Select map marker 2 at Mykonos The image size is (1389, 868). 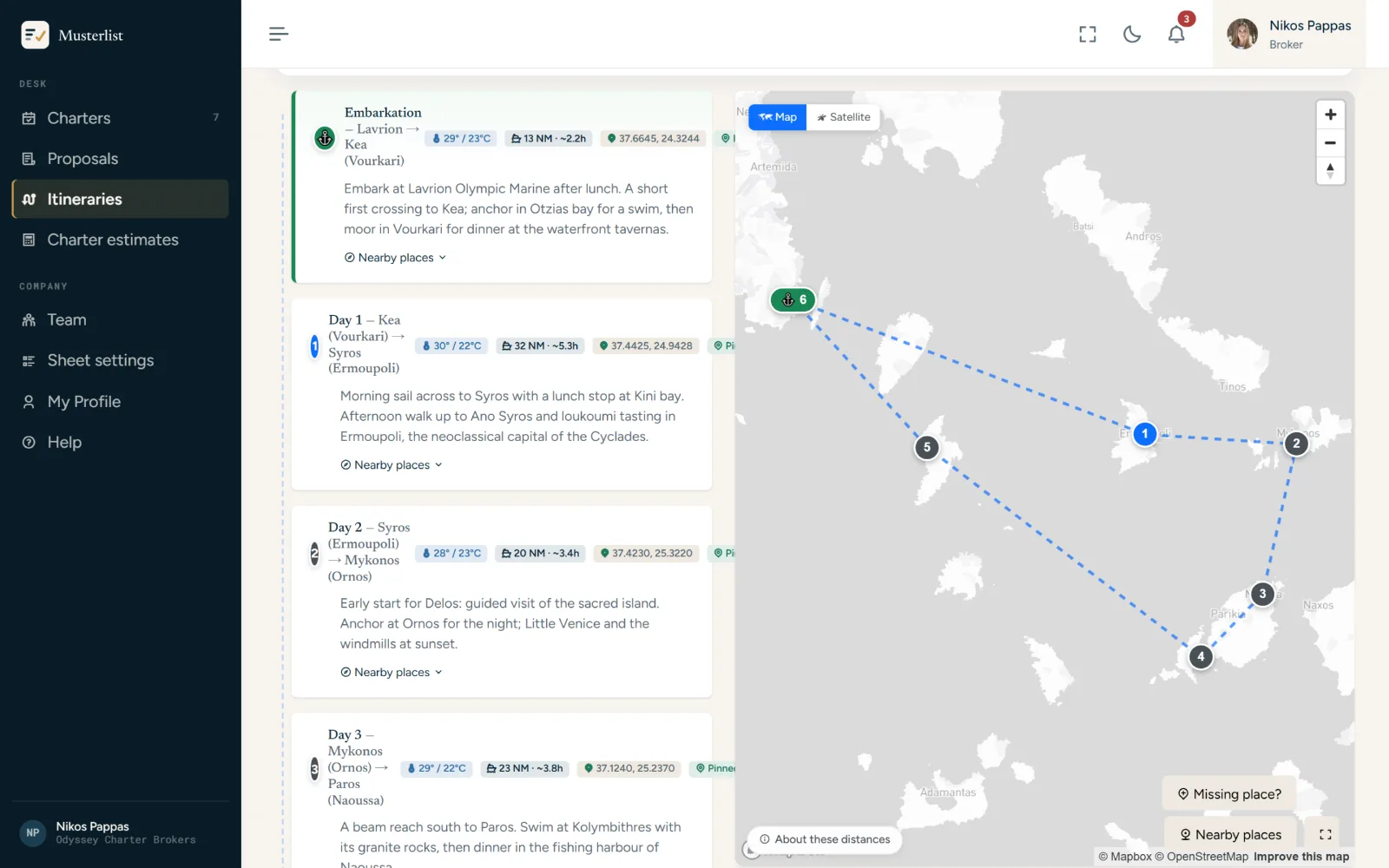1296,444
